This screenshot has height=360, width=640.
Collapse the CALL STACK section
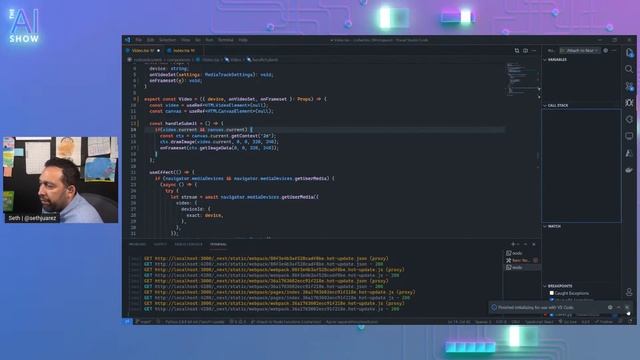(x=558, y=105)
